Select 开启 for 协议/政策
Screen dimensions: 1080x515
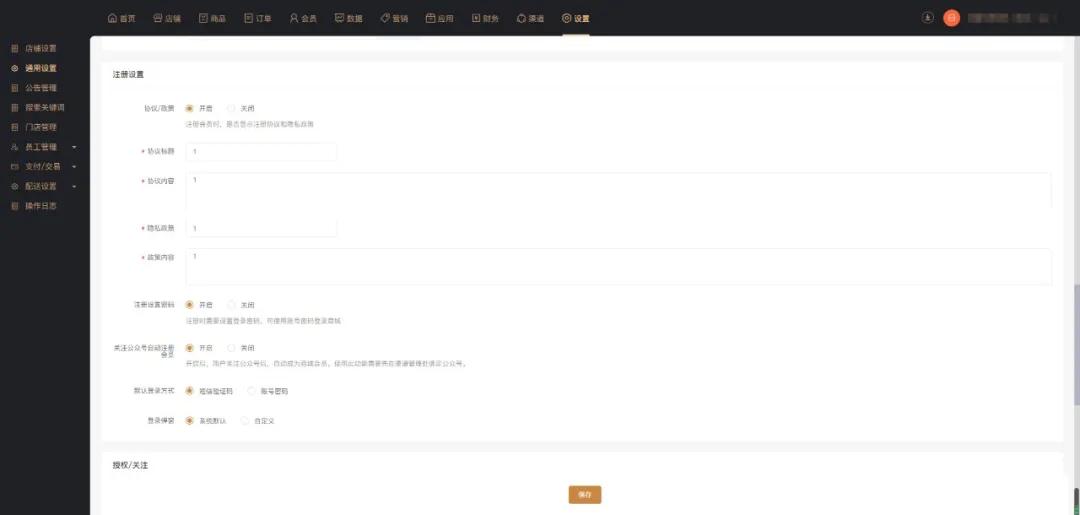pyautogui.click(x=189, y=108)
